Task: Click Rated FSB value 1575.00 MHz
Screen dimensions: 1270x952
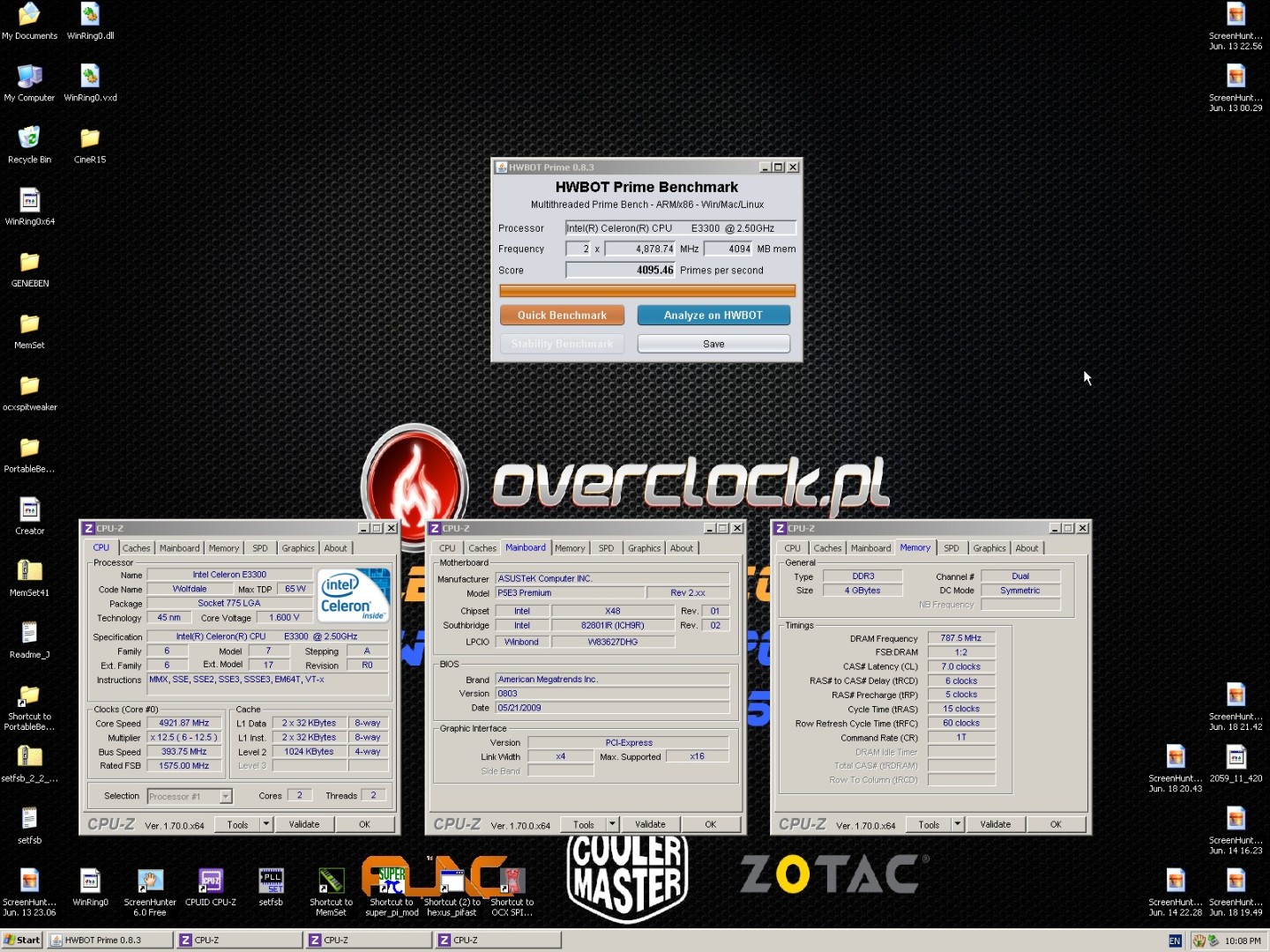Action: (183, 766)
